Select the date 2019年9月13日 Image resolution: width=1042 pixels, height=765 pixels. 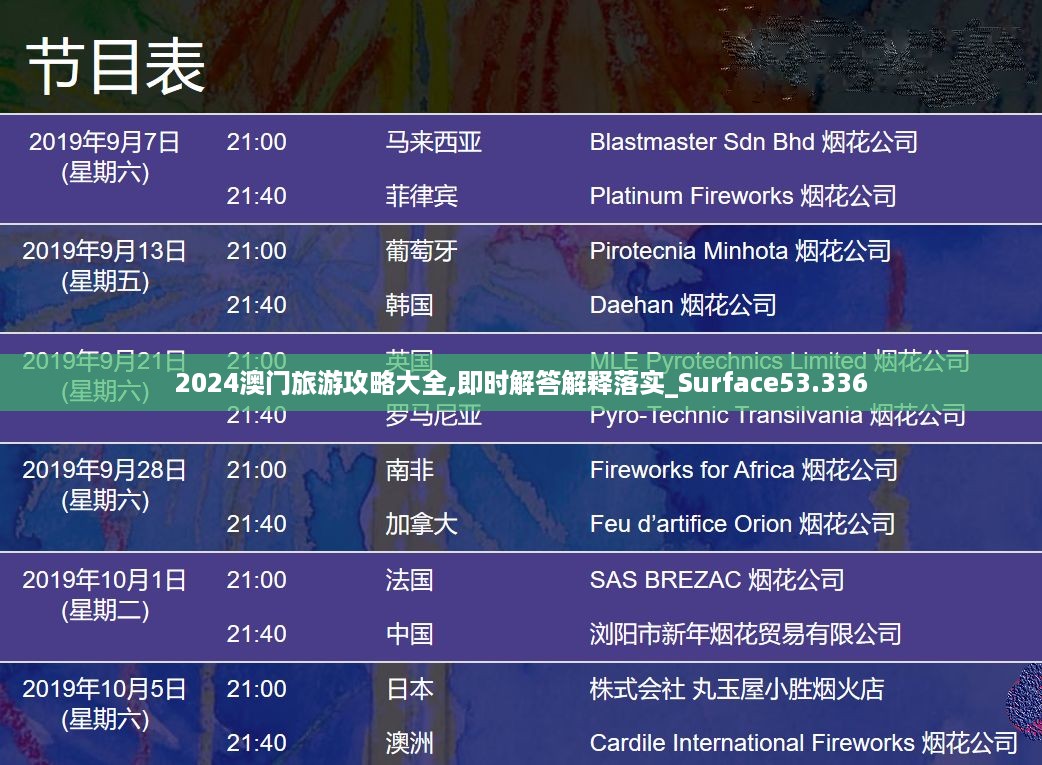104,251
